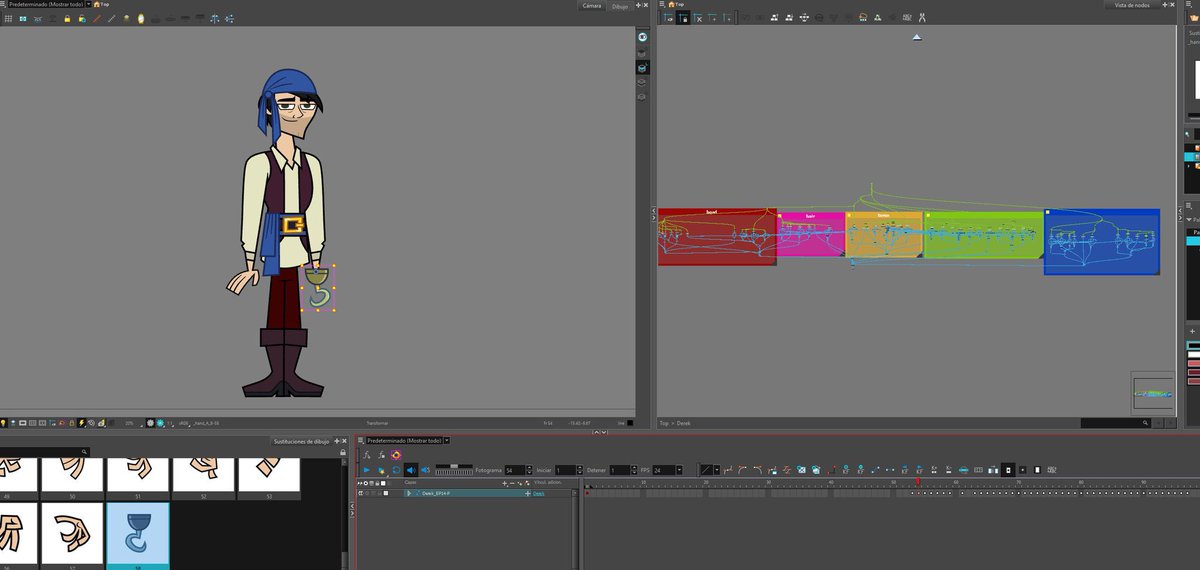Select the magenta 'hair' backdrop group

812,235
